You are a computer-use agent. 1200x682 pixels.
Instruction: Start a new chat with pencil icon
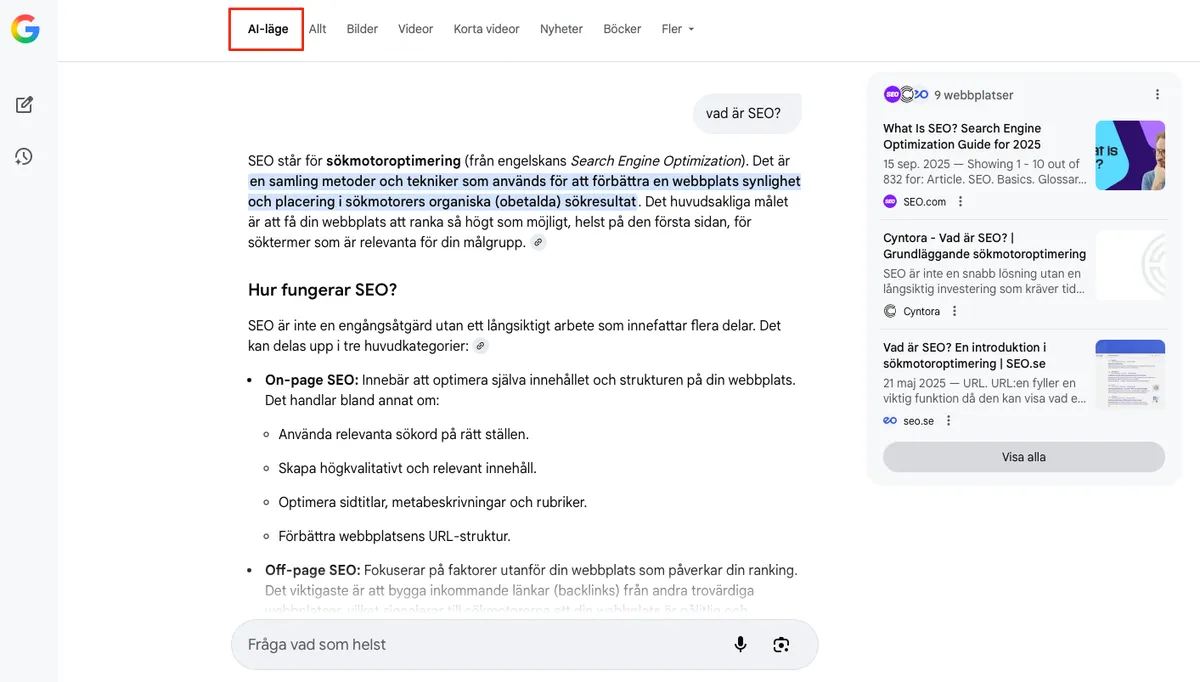(x=24, y=105)
